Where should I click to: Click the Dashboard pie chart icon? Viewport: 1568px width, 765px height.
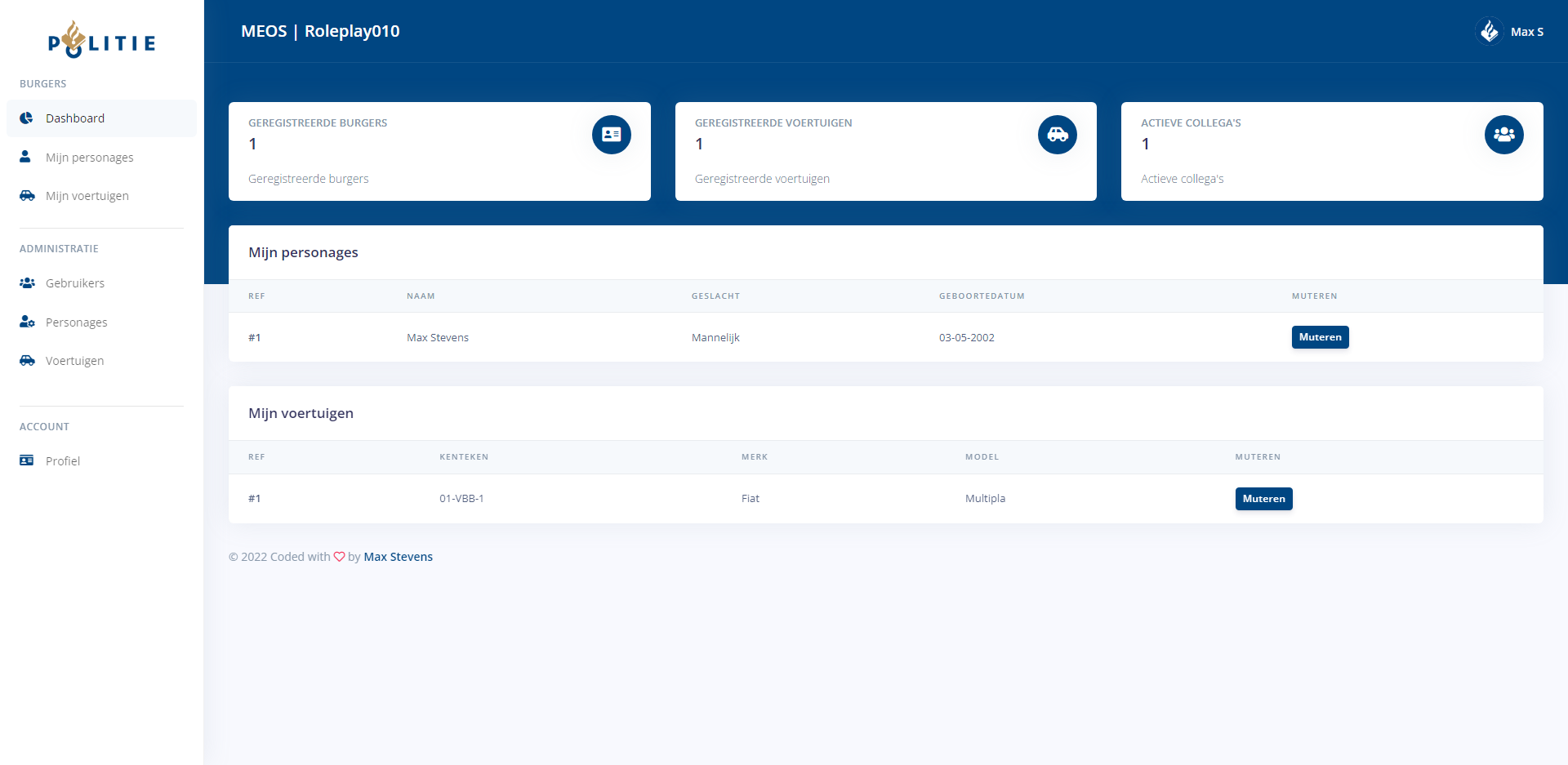click(x=27, y=118)
